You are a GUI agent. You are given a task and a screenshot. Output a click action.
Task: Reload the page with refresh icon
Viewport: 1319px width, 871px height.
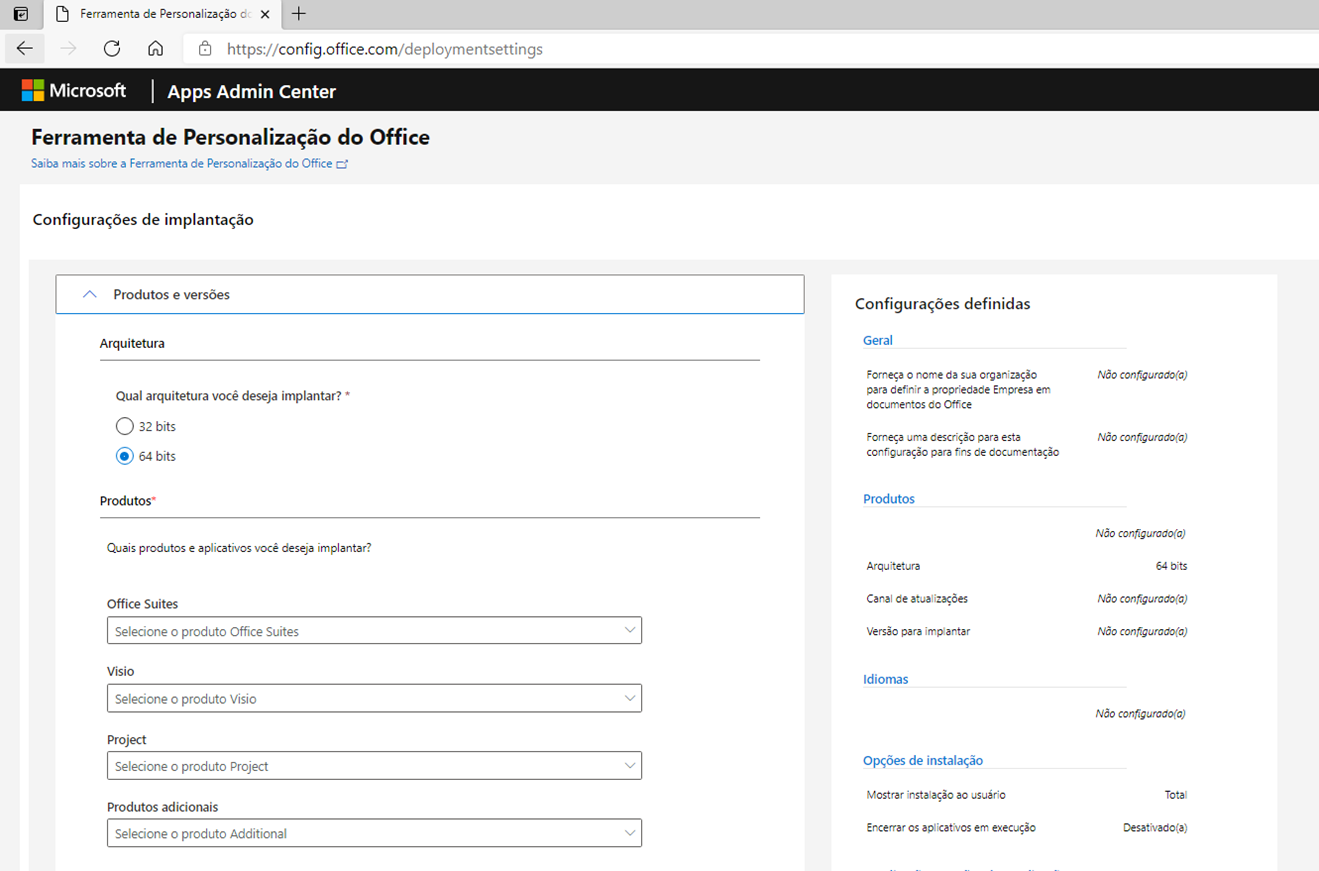[x=112, y=48]
